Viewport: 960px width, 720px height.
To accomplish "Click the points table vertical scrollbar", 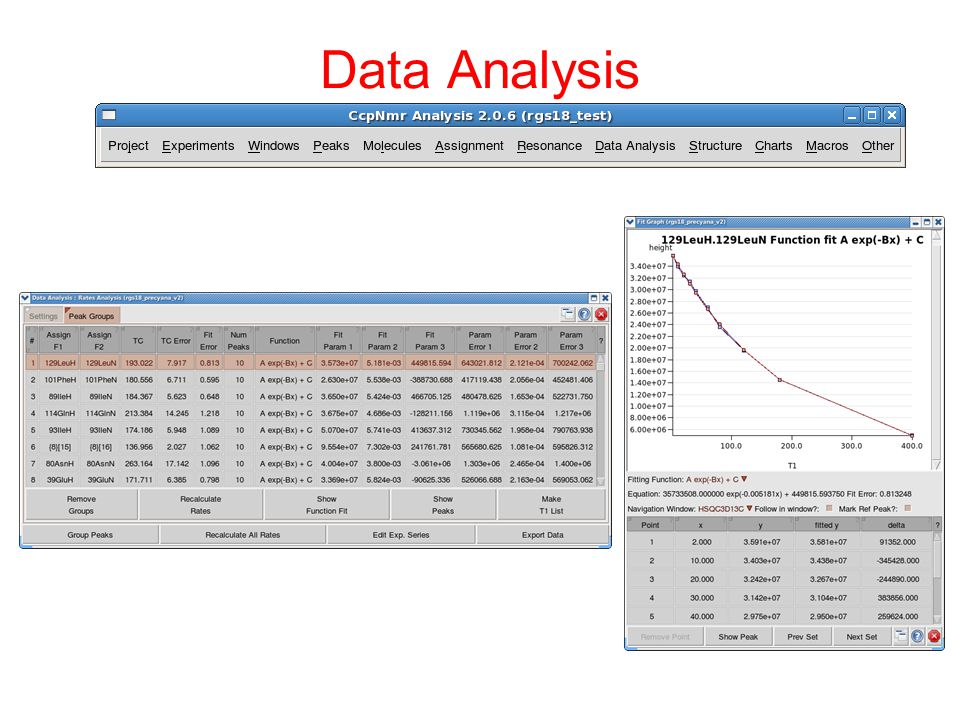I will tap(937, 579).
